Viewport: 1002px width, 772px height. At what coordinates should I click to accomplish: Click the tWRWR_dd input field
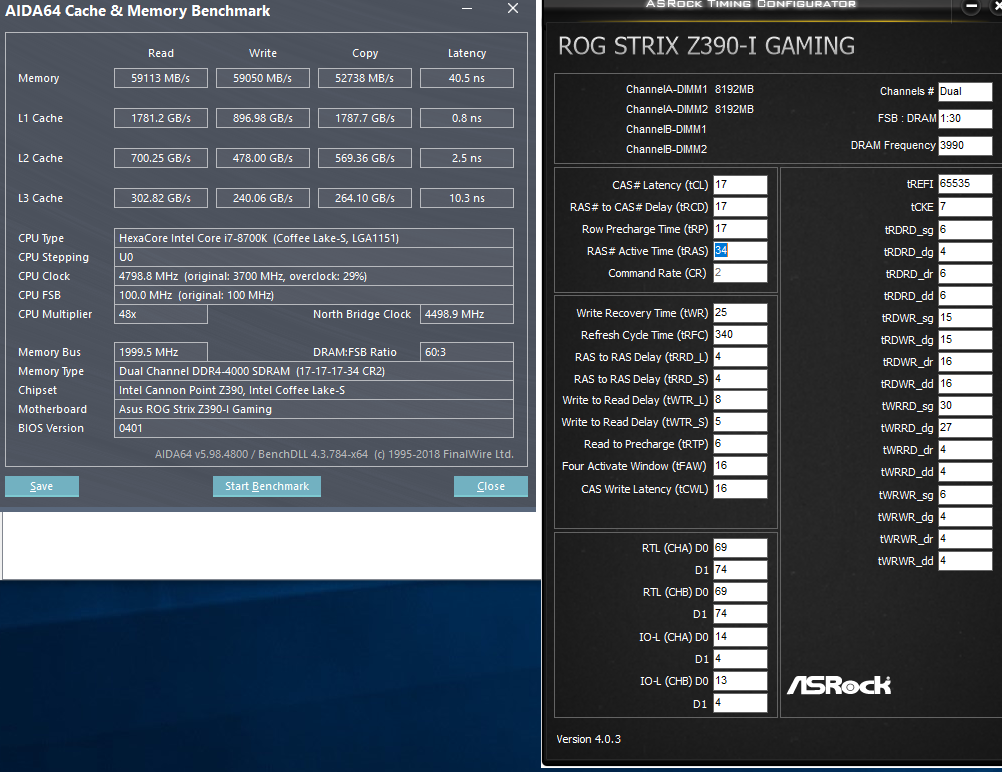click(x=965, y=561)
